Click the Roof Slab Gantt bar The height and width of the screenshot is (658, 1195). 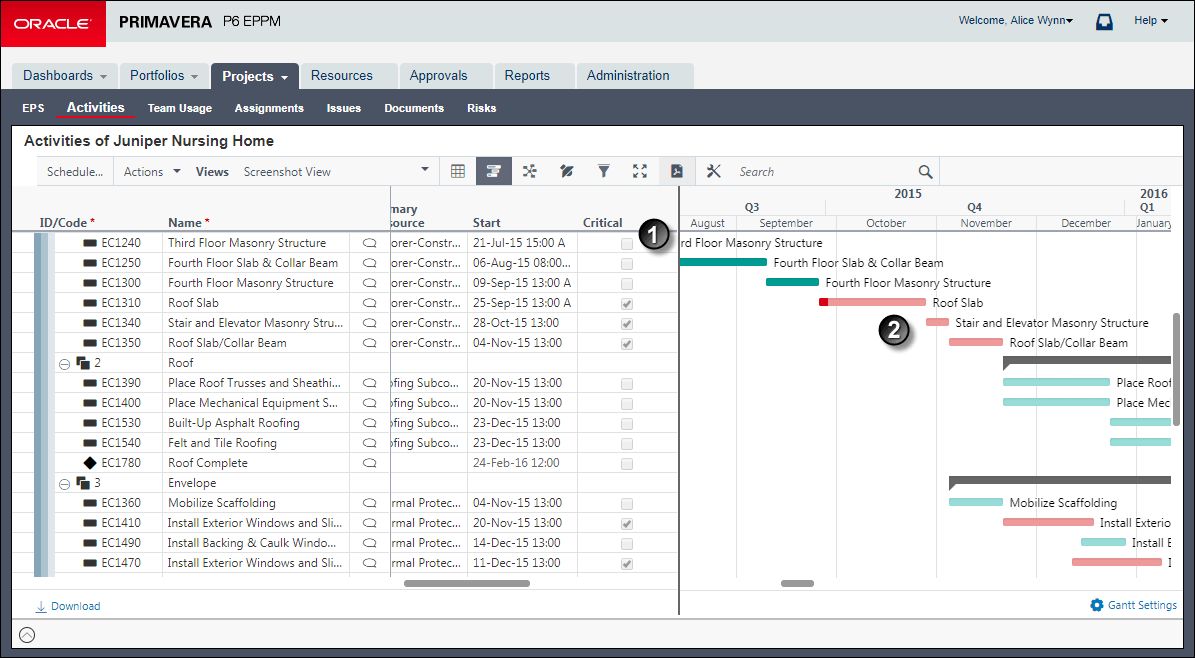click(873, 303)
